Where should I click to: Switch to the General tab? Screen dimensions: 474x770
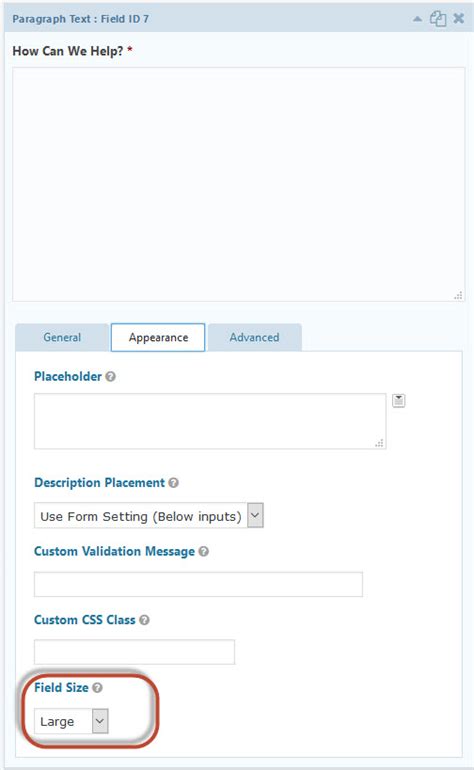(62, 337)
